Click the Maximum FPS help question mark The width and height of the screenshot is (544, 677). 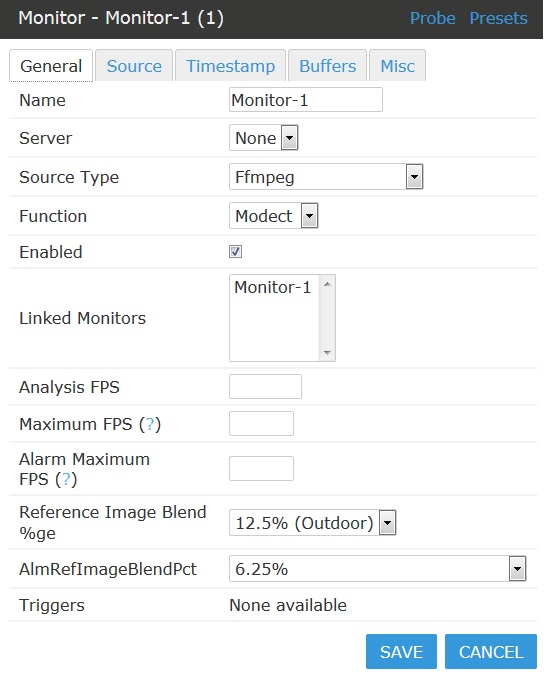click(150, 424)
